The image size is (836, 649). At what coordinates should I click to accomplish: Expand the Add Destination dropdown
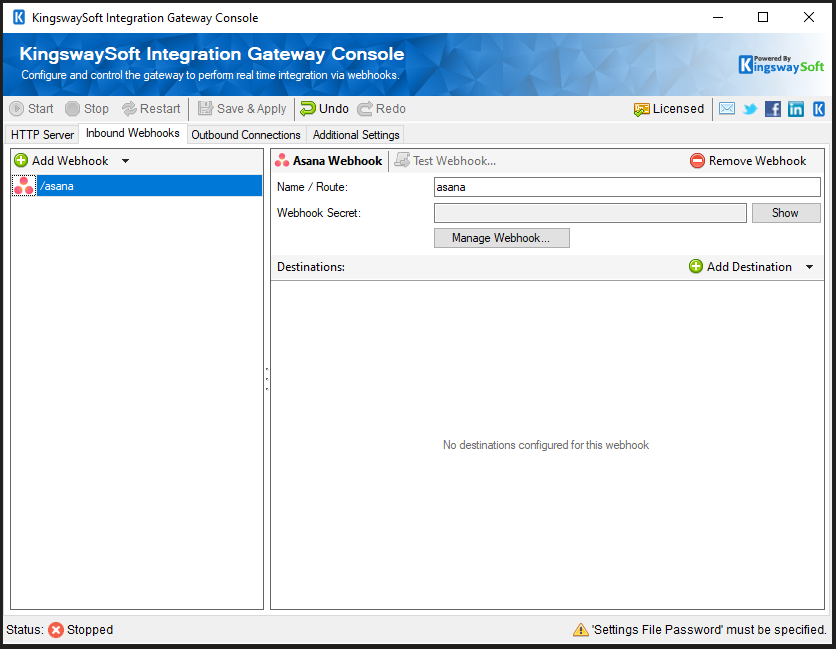(x=808, y=266)
